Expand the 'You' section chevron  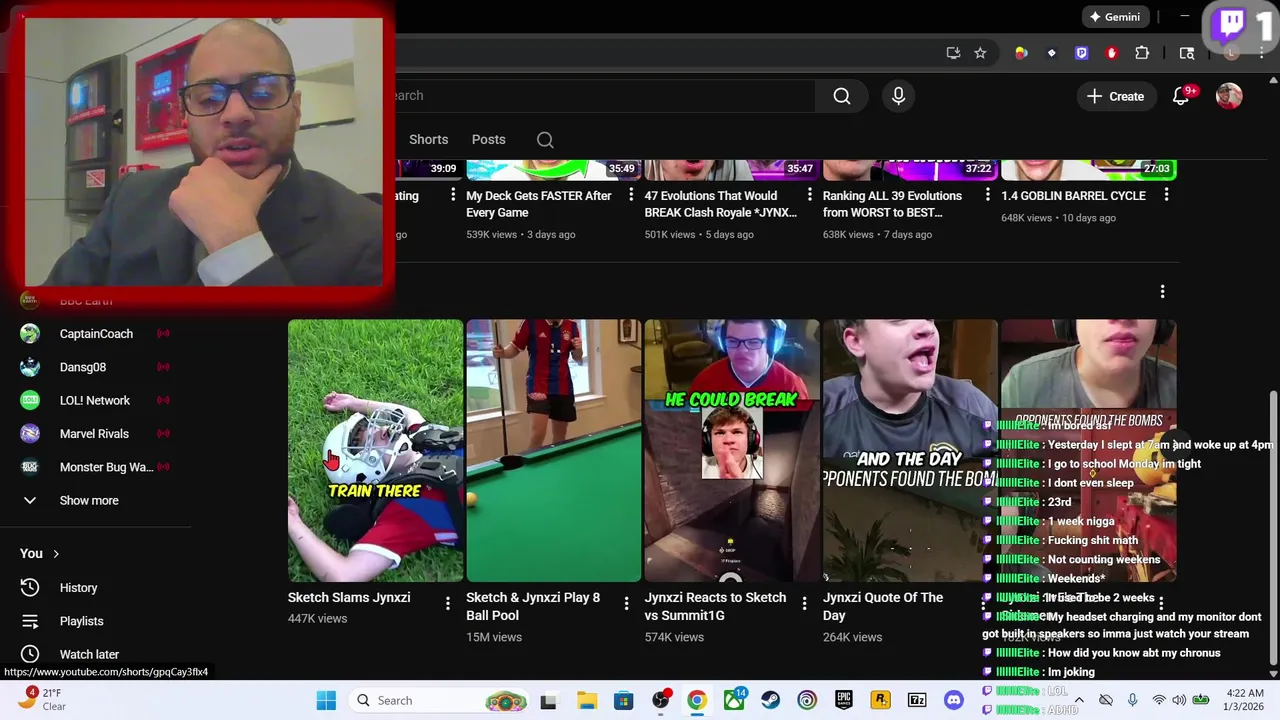point(56,554)
